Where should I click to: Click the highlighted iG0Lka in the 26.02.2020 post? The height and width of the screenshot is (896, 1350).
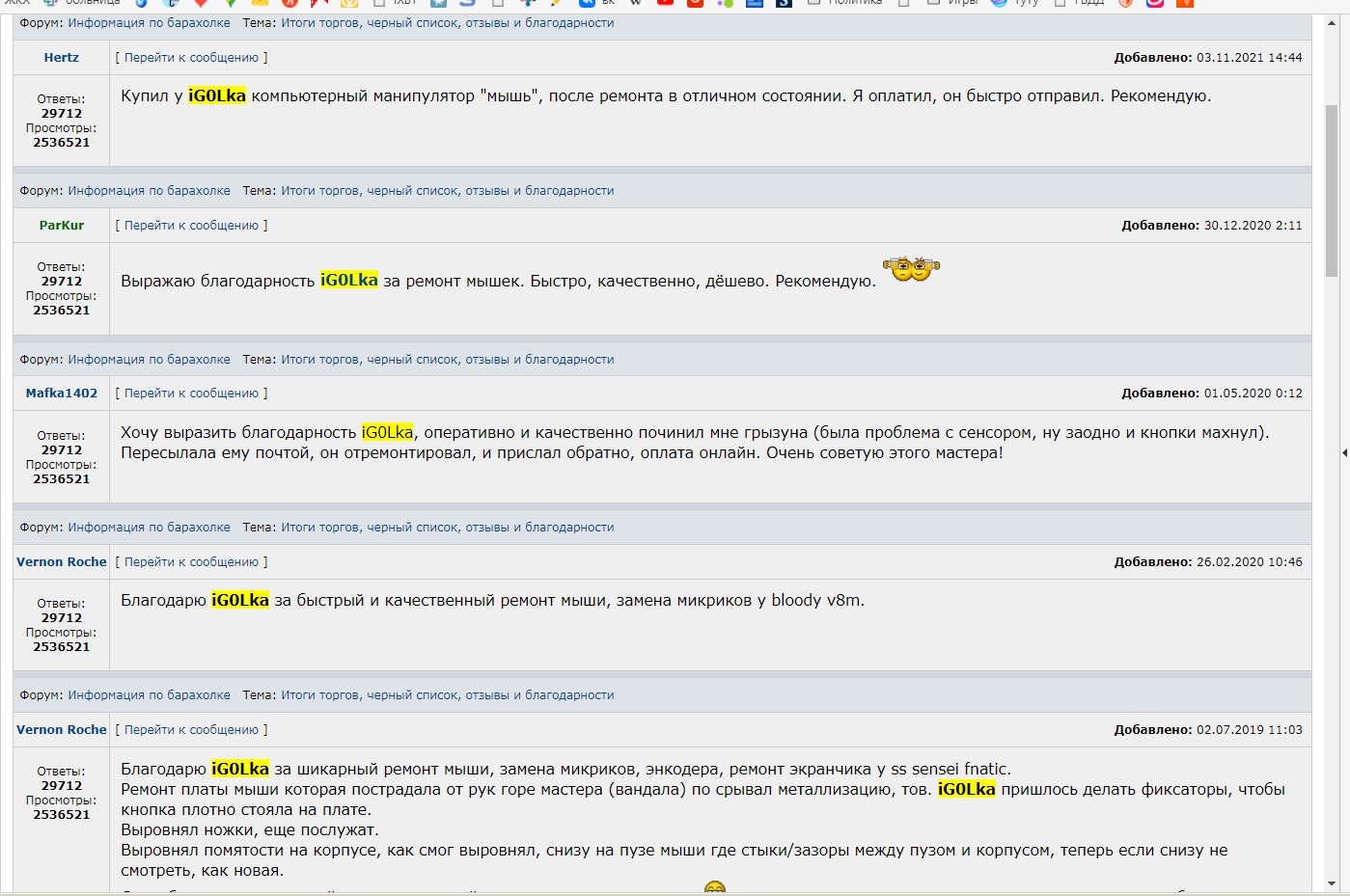point(240,600)
